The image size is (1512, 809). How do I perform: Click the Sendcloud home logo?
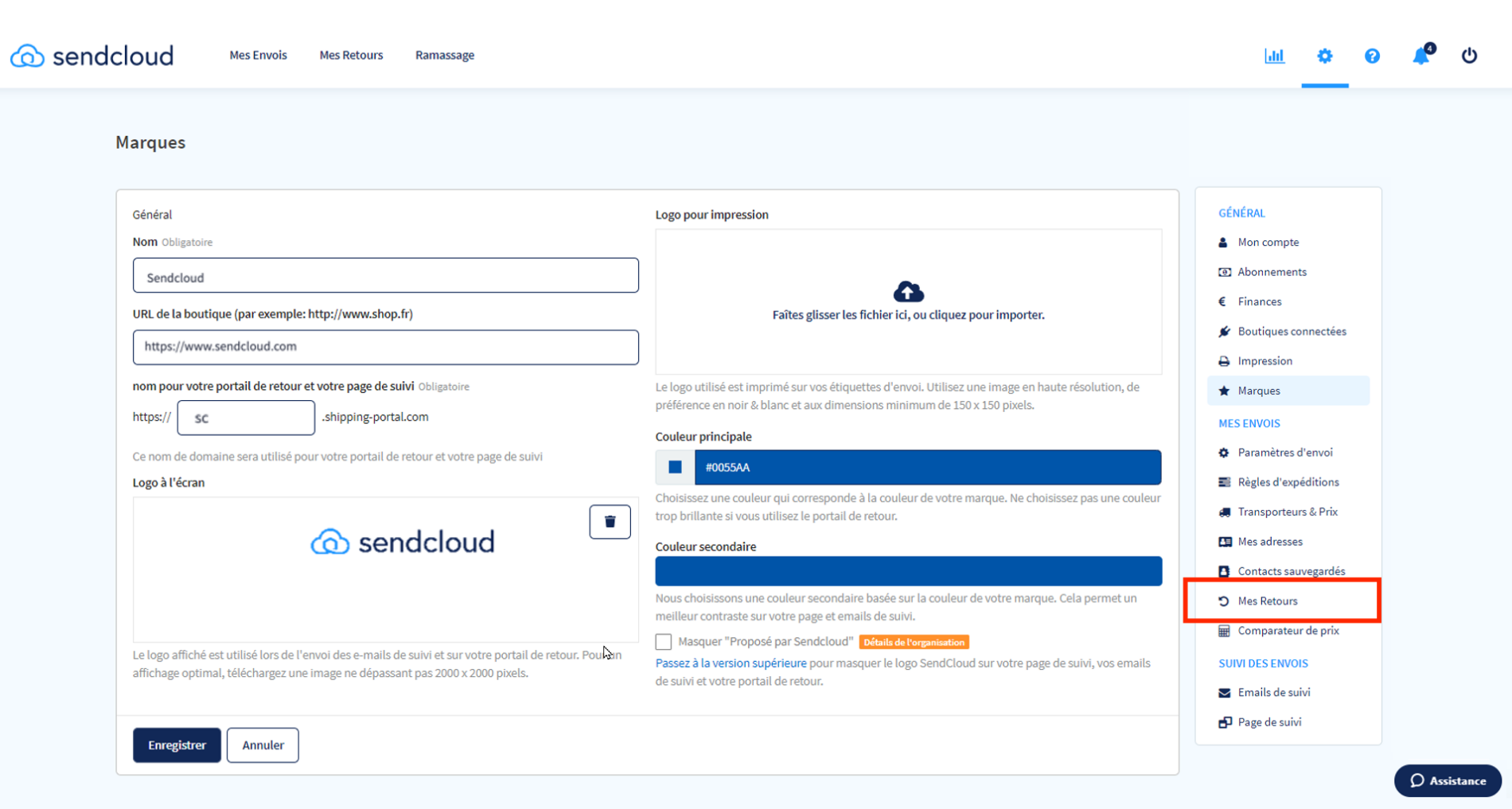(91, 55)
